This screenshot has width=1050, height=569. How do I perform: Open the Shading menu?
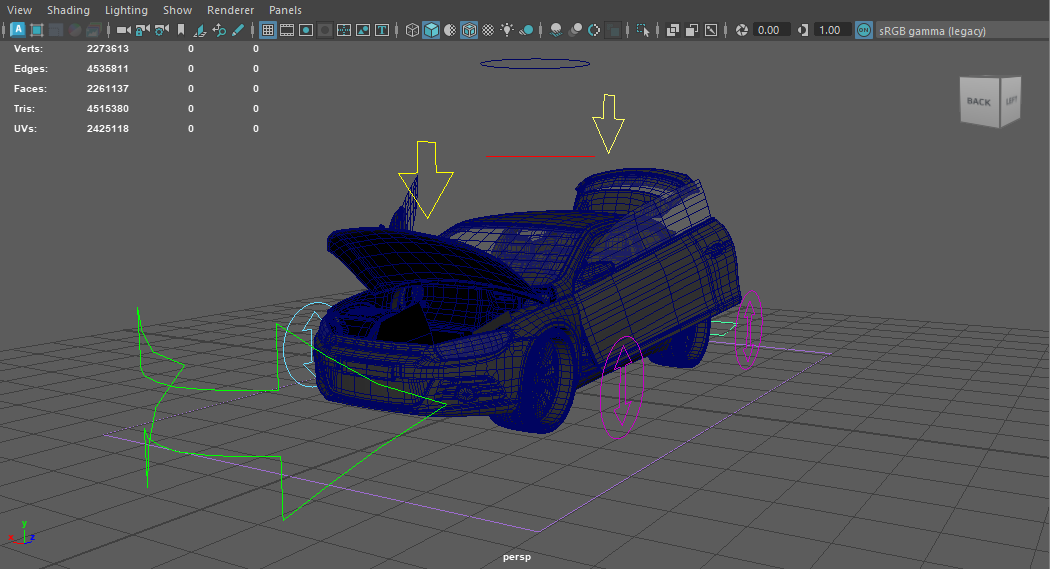68,10
